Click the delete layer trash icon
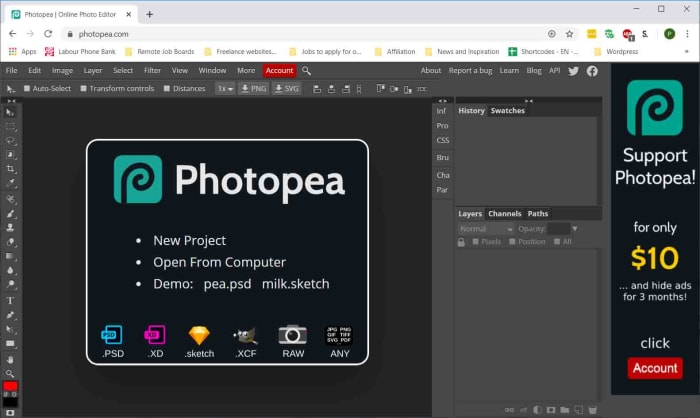The height and width of the screenshot is (418, 700). coord(592,409)
